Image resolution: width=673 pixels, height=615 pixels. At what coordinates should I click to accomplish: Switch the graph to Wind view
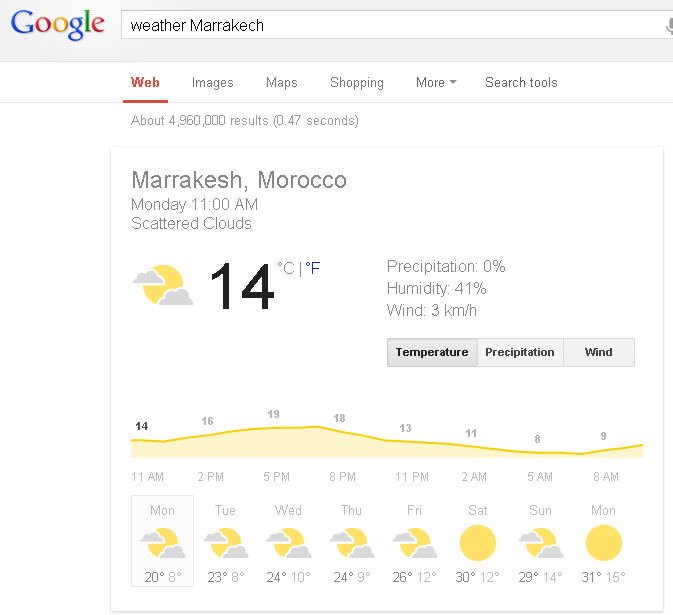[x=599, y=352]
